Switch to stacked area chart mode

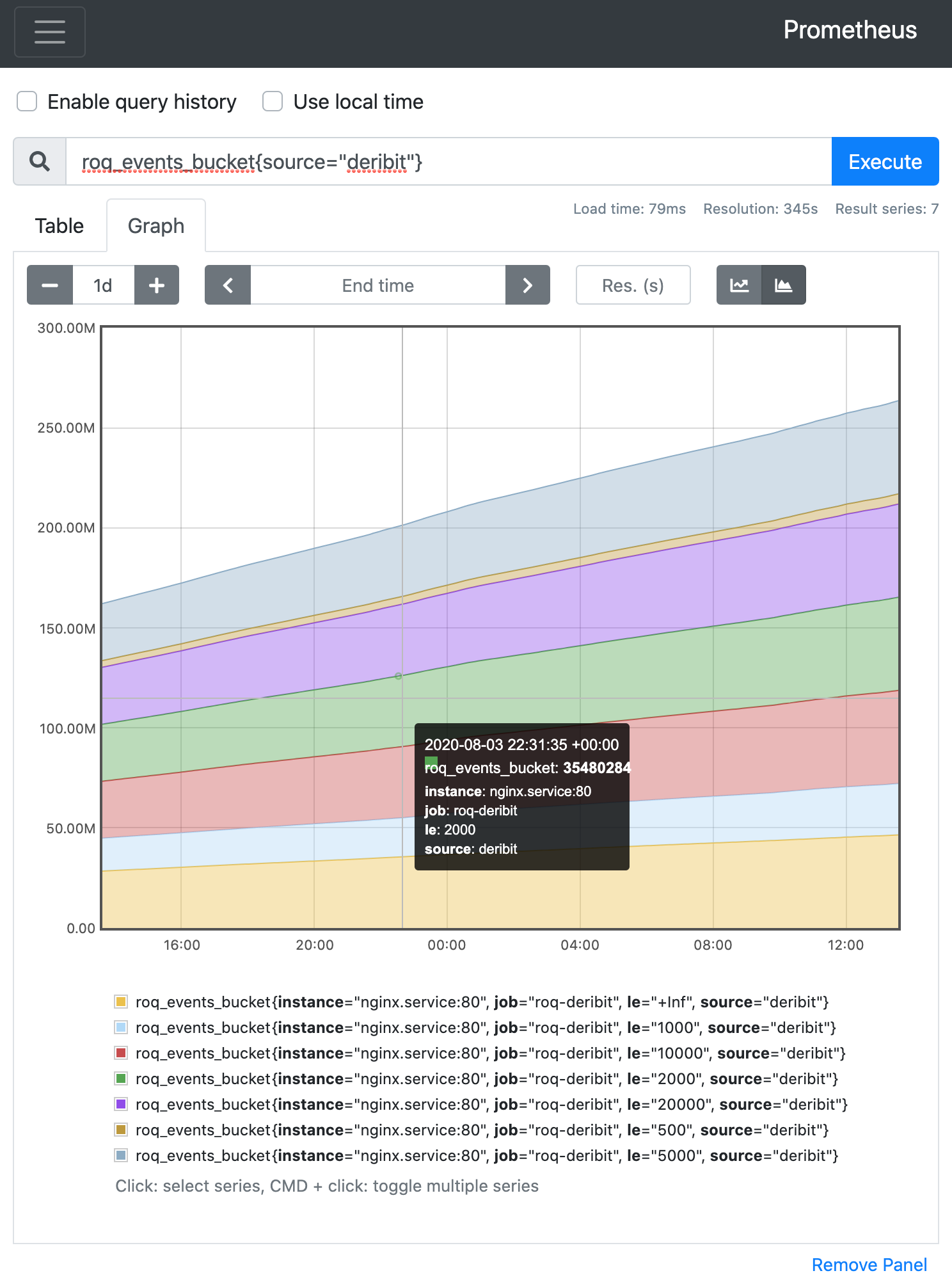[x=784, y=285]
